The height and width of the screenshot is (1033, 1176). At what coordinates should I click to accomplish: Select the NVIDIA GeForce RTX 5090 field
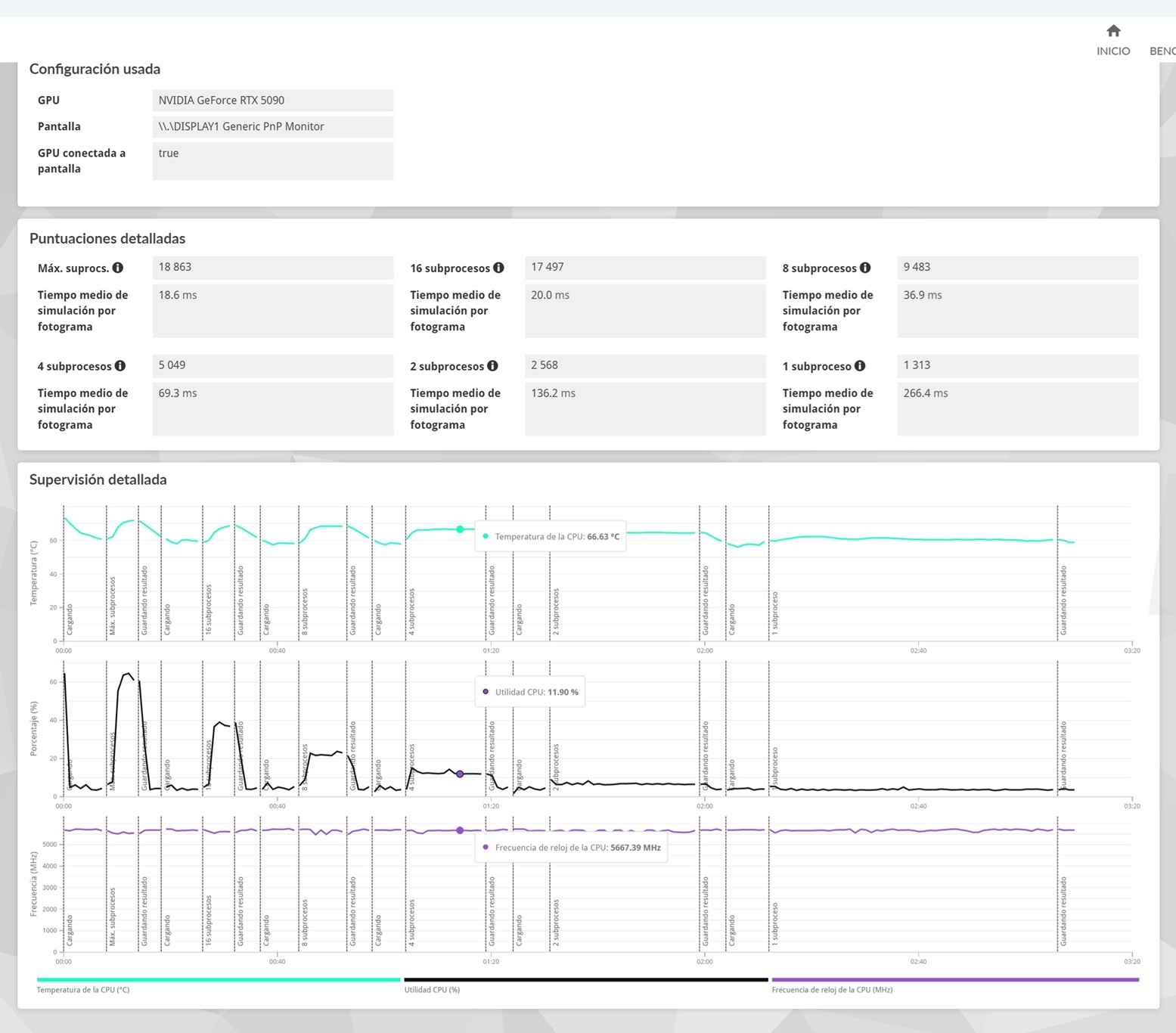coord(272,101)
